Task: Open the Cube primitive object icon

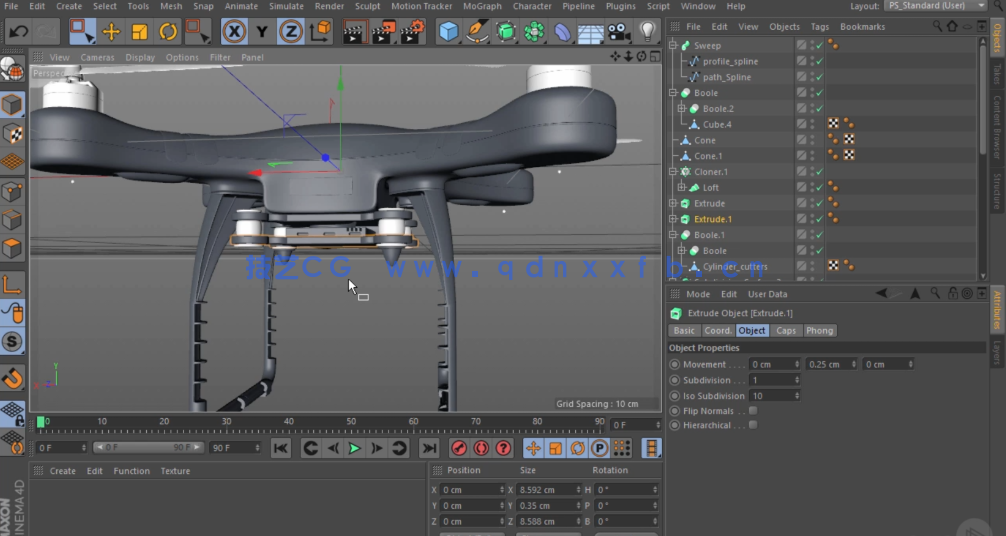Action: pos(449,32)
